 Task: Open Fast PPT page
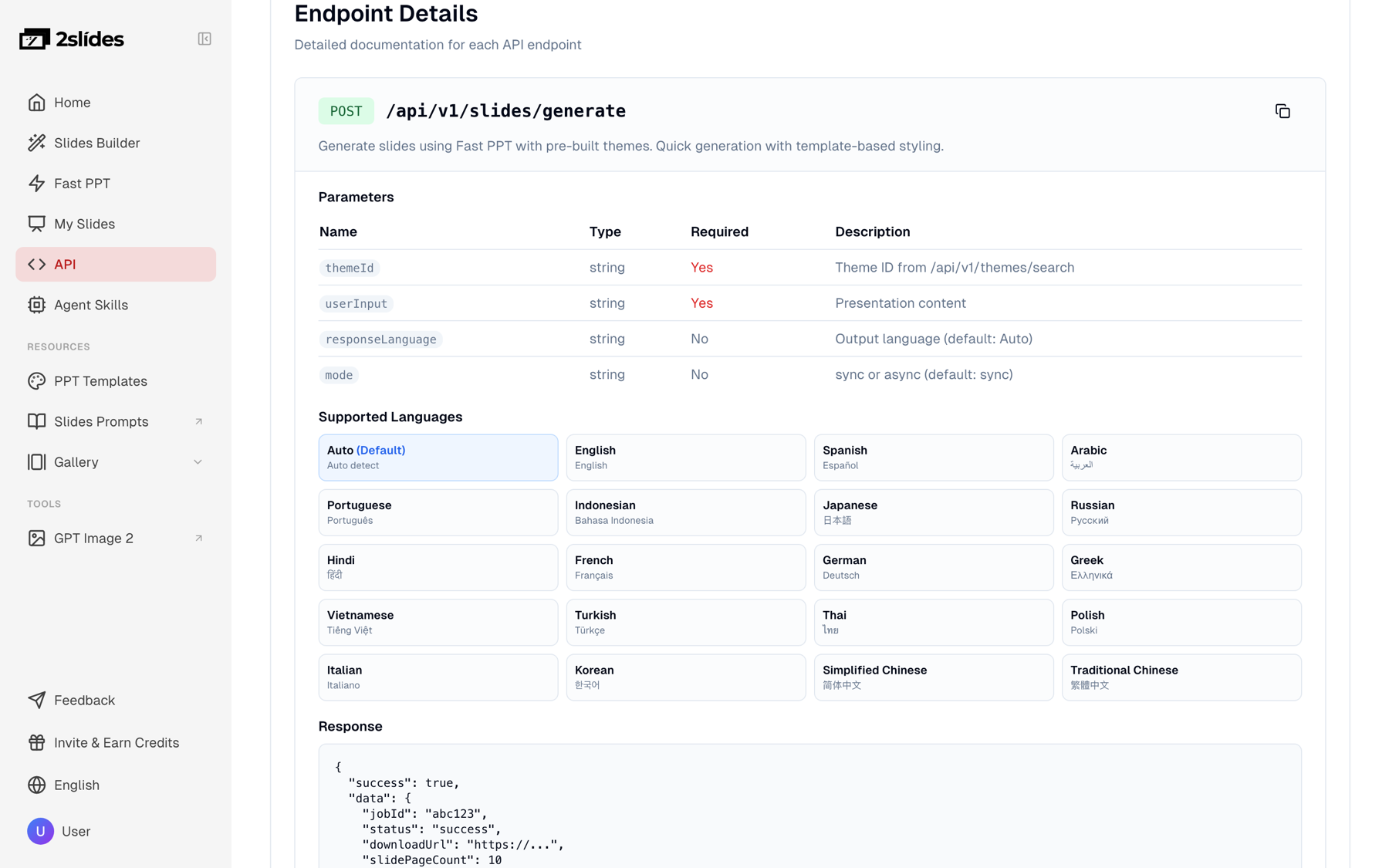tap(116, 184)
